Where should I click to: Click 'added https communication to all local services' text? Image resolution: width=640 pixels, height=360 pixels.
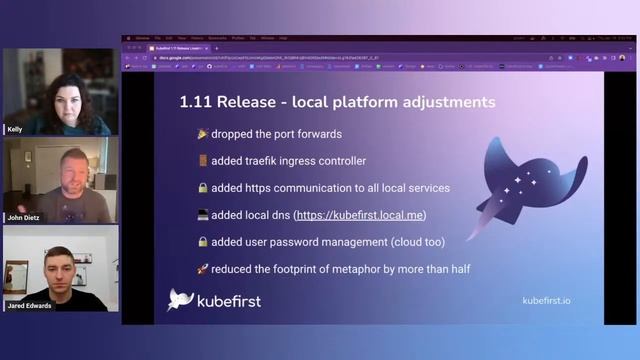[x=331, y=188]
